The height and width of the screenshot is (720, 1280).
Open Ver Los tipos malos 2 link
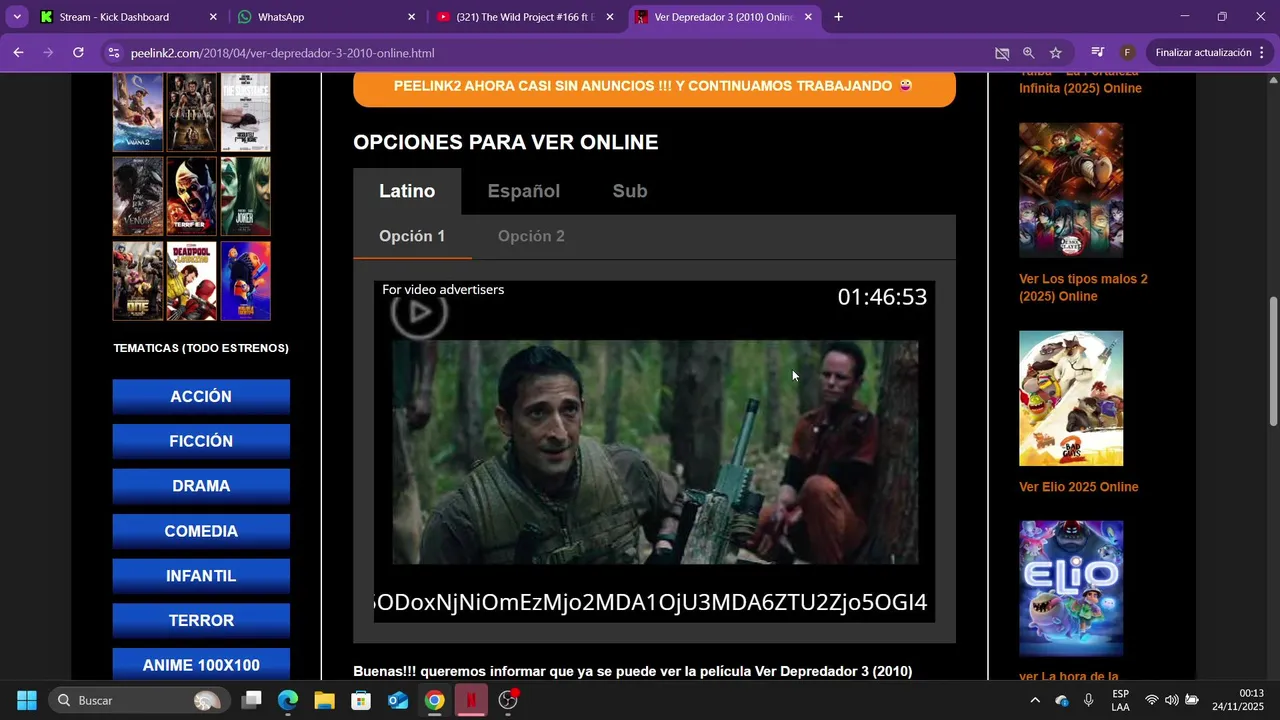coord(1083,288)
